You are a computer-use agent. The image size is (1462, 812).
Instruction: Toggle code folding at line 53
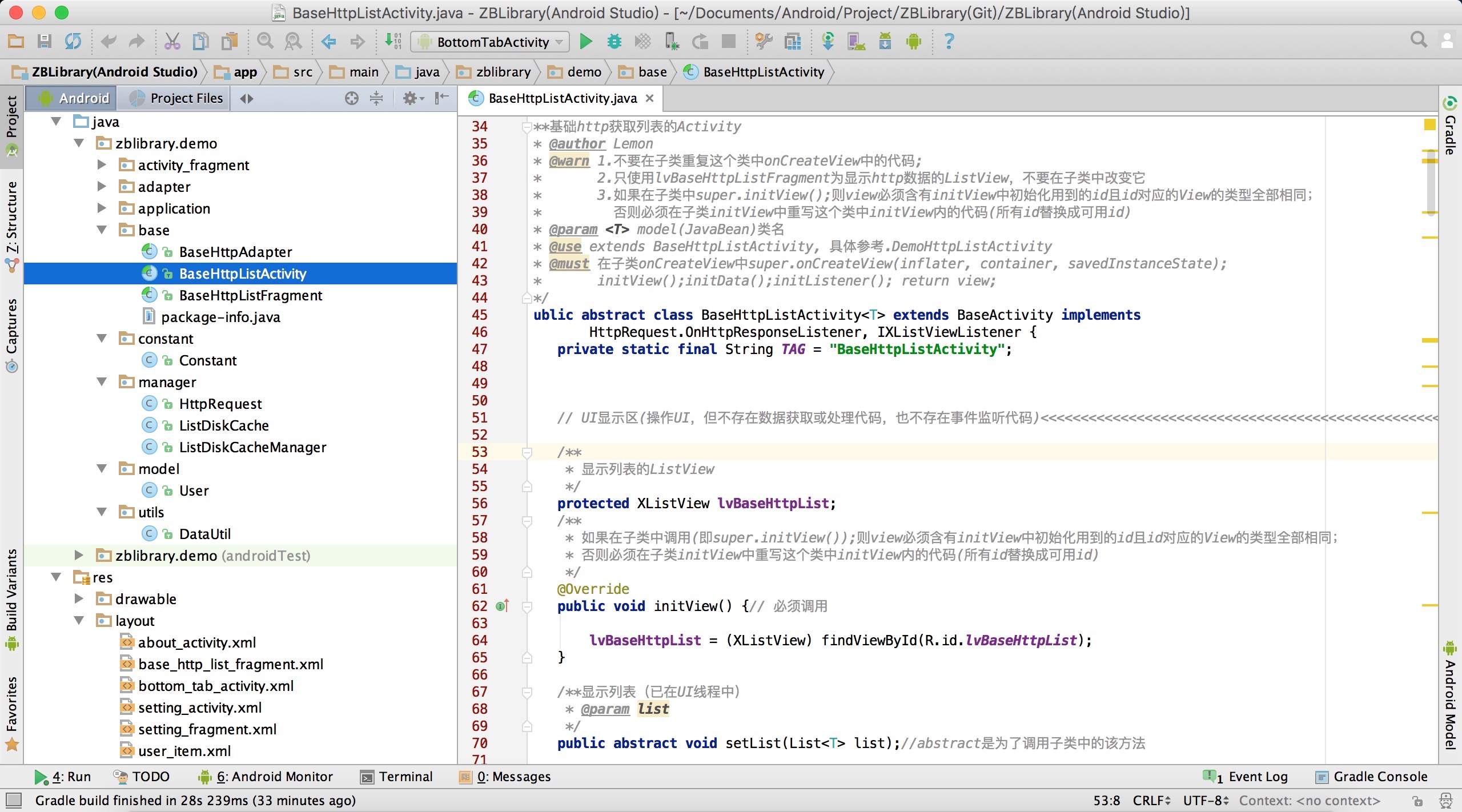pyautogui.click(x=527, y=452)
